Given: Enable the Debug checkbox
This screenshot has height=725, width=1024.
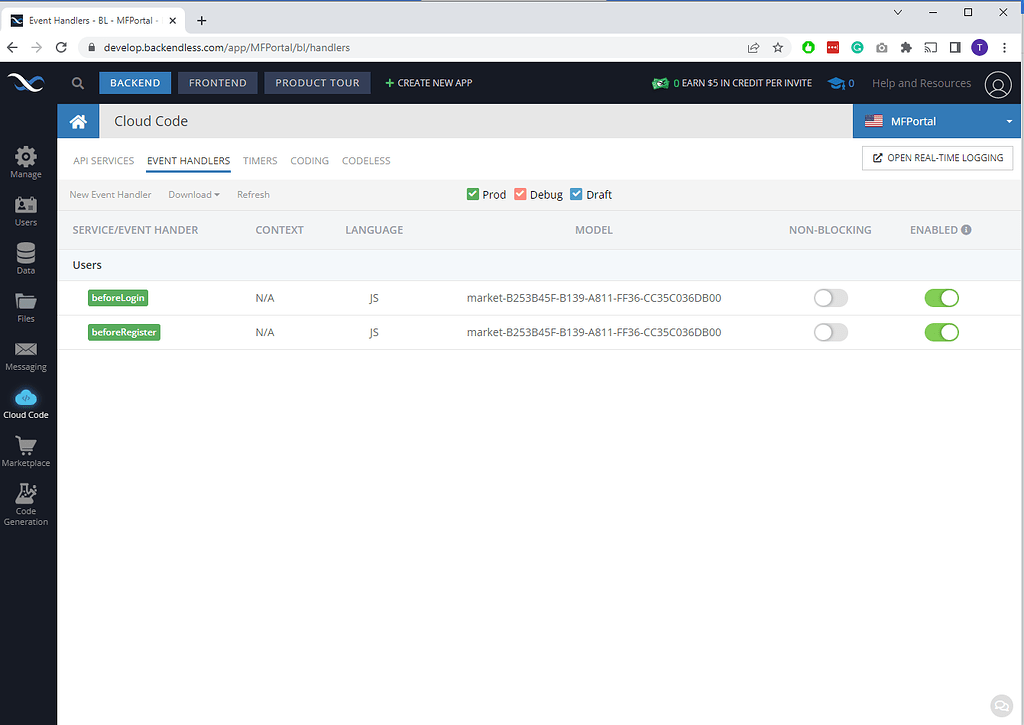Looking at the screenshot, I should [x=521, y=194].
